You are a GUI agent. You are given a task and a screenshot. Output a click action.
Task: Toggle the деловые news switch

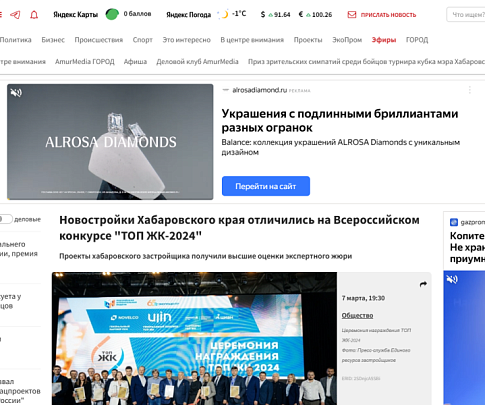pos(6,219)
